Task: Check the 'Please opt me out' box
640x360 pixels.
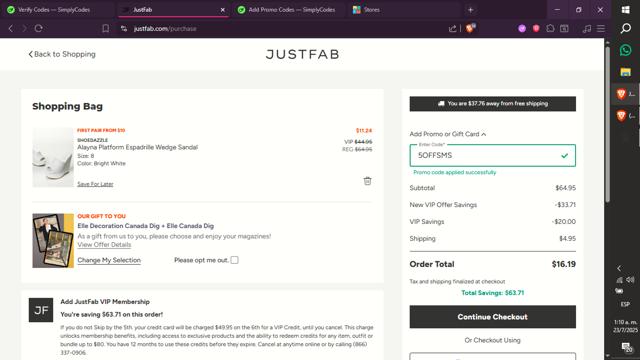Action: click(234, 260)
